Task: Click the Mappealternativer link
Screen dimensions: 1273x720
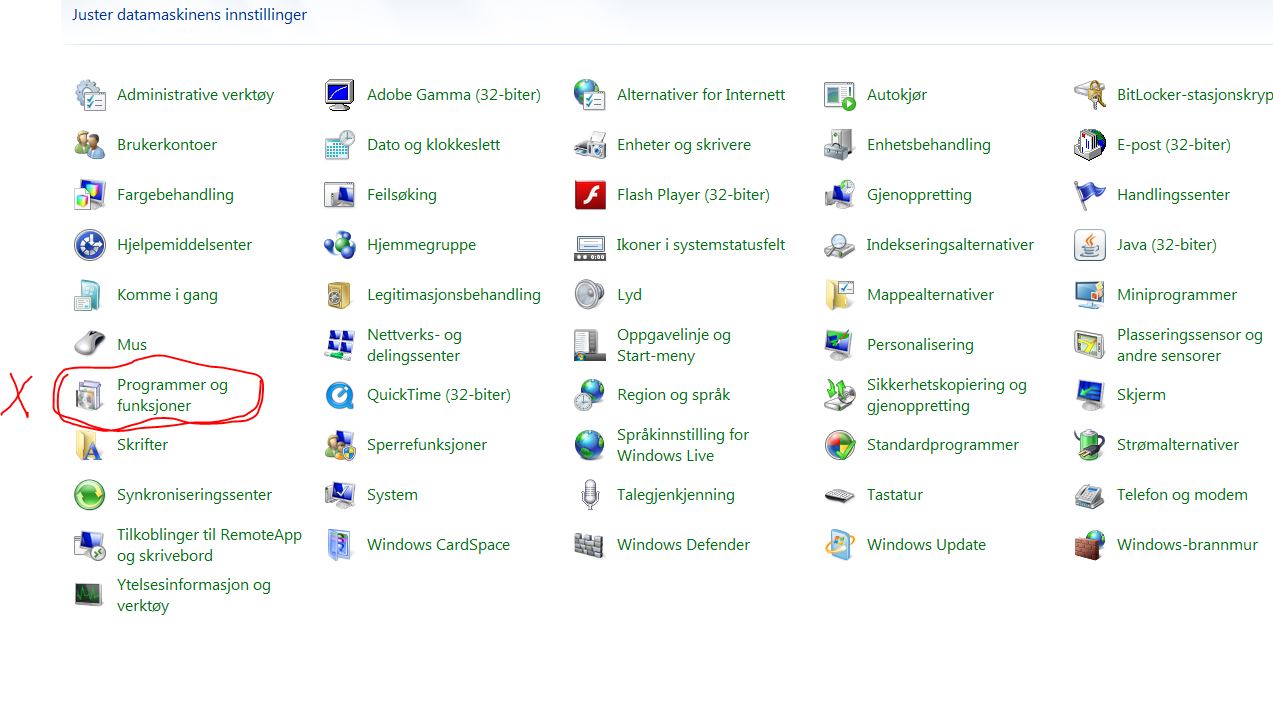Action: (x=930, y=295)
